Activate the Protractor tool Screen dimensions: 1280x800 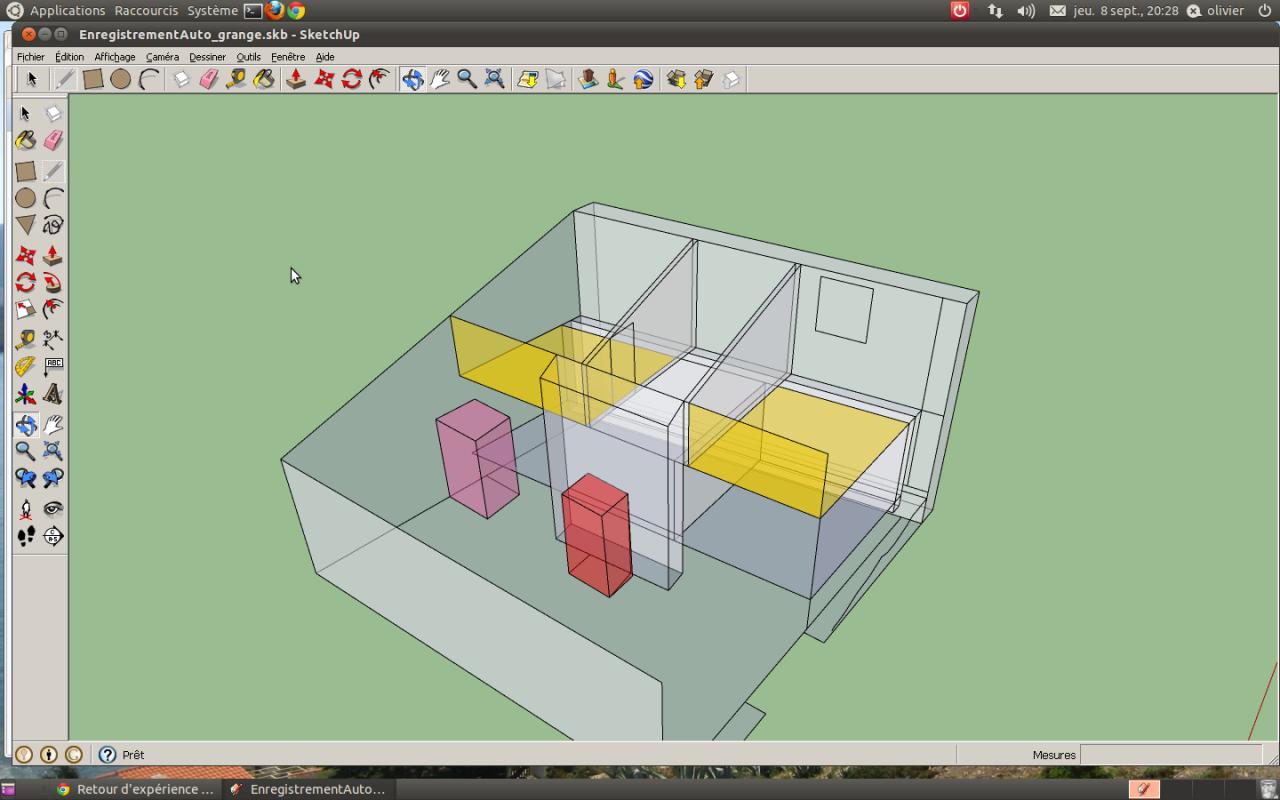[25, 367]
